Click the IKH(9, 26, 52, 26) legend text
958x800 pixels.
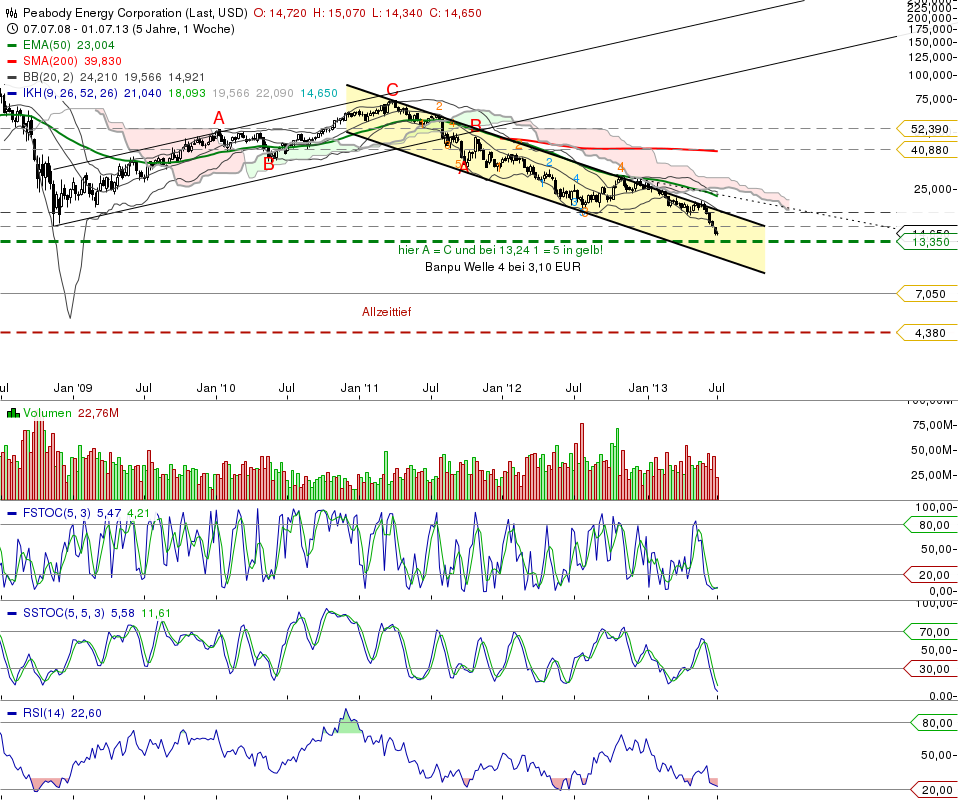[70, 94]
